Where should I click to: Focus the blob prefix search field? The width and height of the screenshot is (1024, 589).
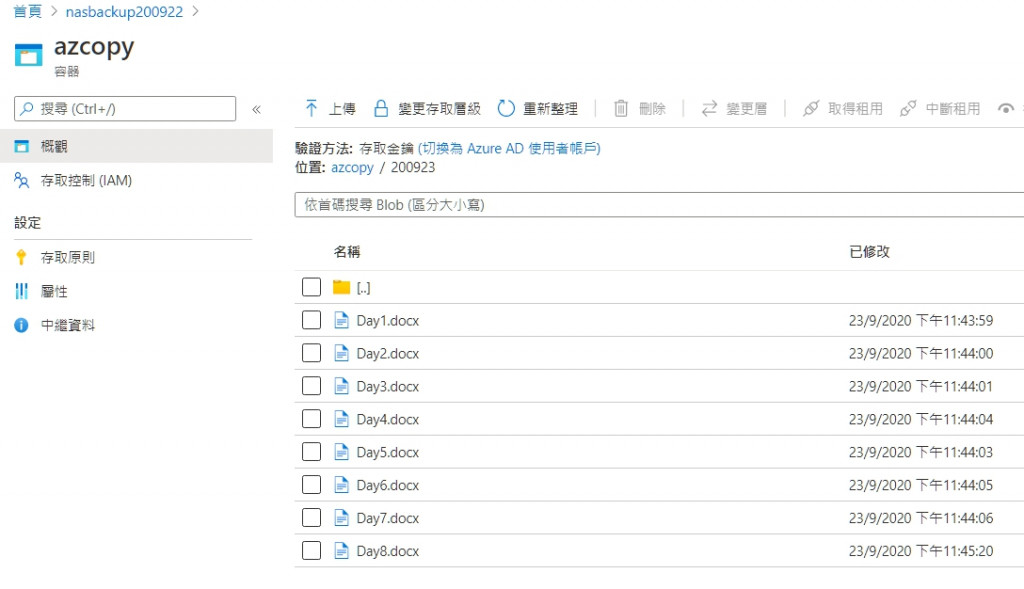[659, 204]
